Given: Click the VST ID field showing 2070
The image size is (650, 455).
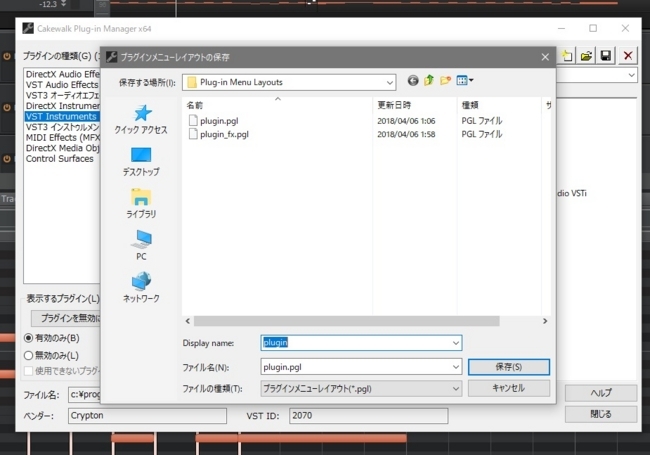Looking at the screenshot, I should coord(369,416).
